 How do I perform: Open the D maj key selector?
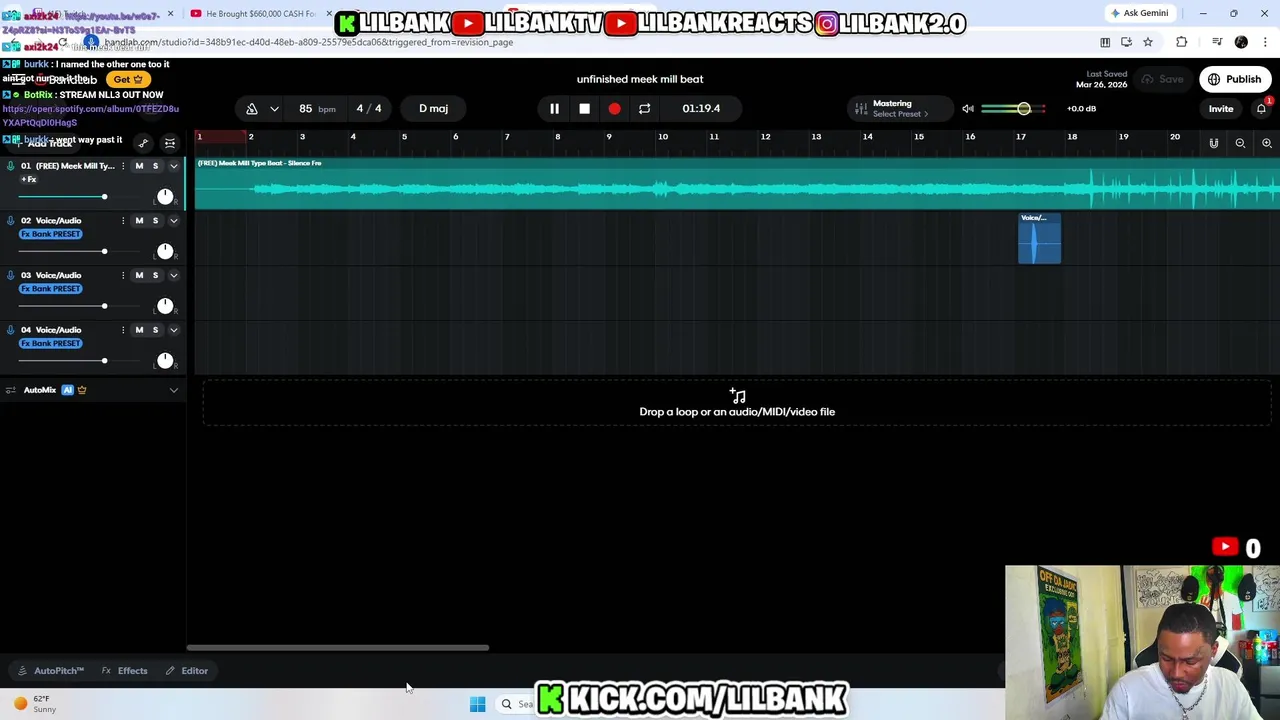pyautogui.click(x=433, y=108)
